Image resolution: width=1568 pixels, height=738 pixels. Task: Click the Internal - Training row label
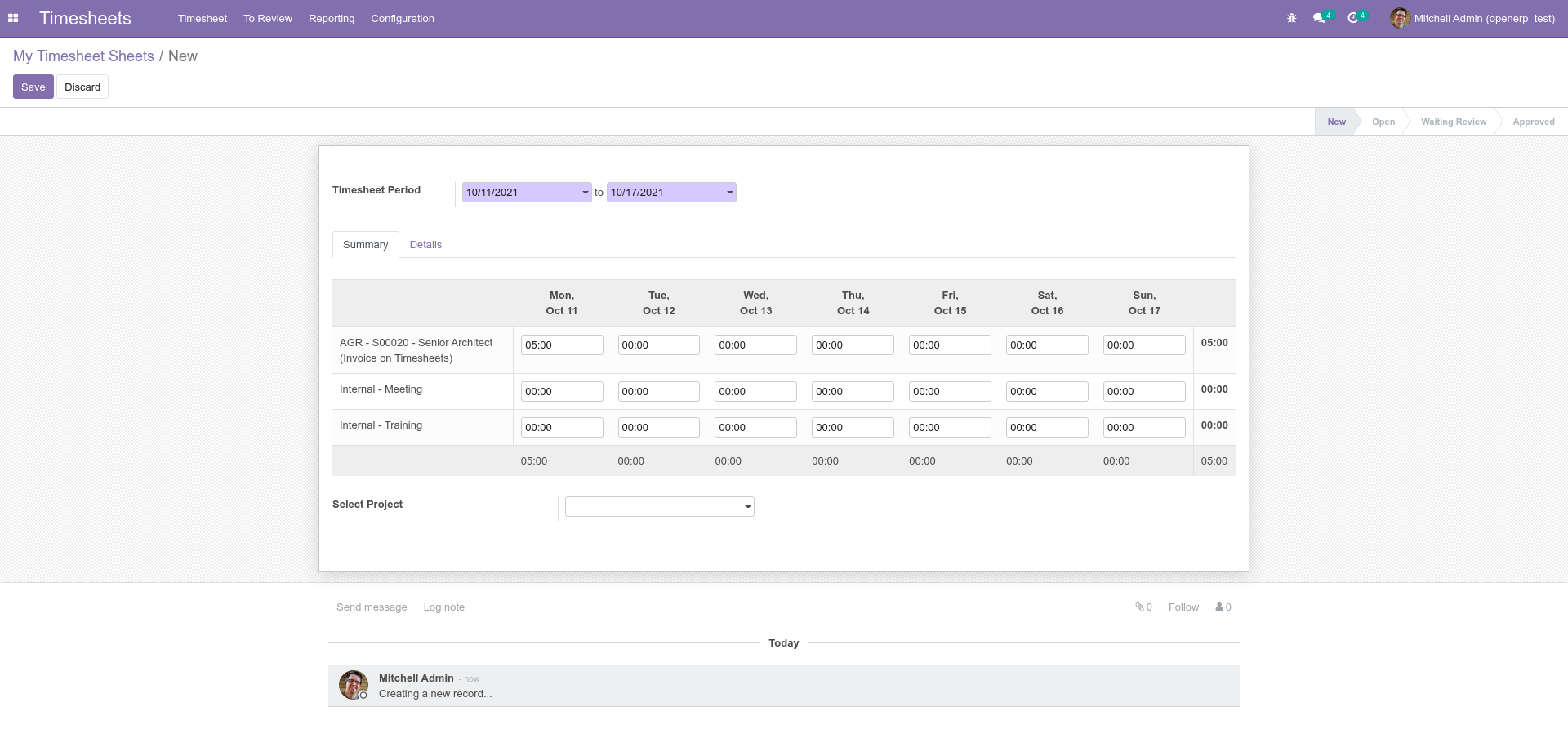tap(381, 425)
